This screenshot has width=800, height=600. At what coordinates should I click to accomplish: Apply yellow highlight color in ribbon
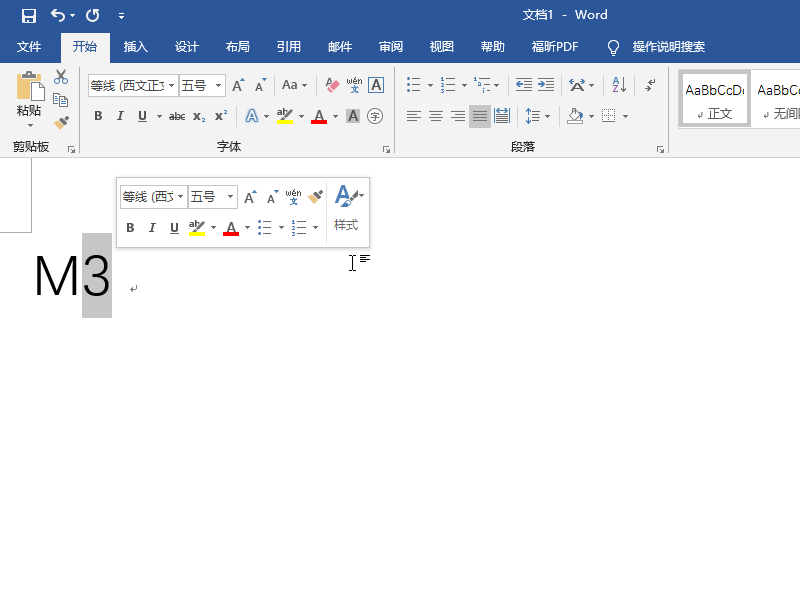(285, 116)
